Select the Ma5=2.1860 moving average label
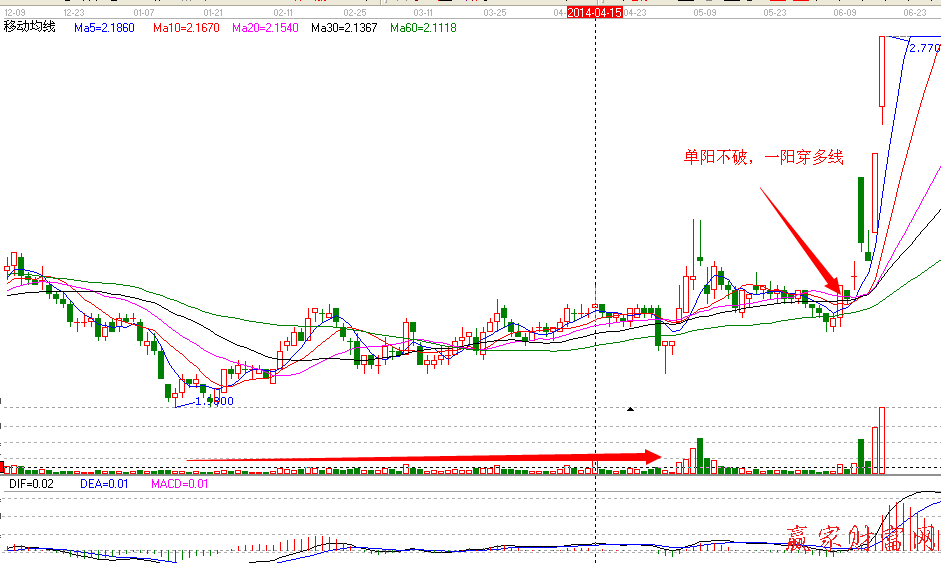The width and height of the screenshot is (941, 563). click(104, 28)
